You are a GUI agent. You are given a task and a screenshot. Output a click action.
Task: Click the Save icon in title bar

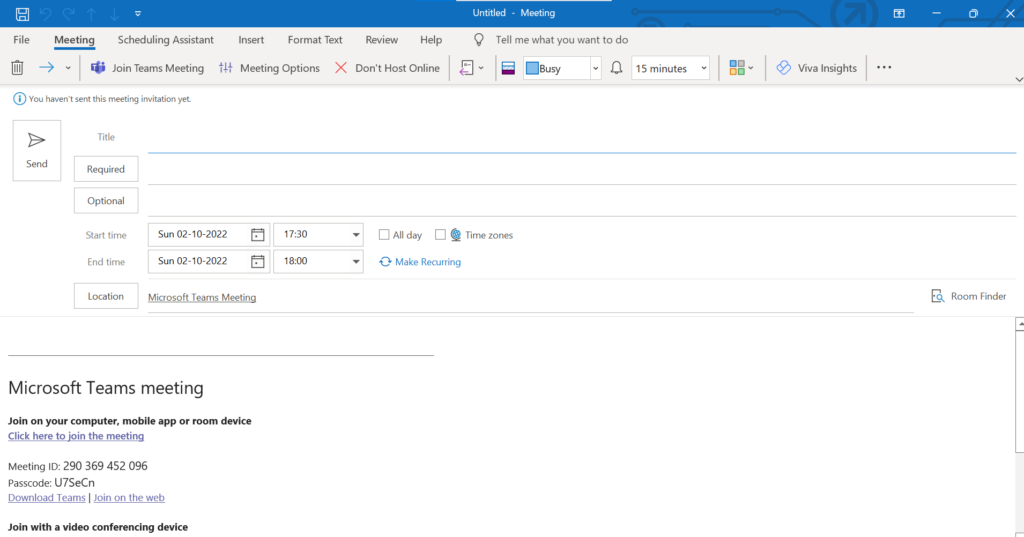22,13
